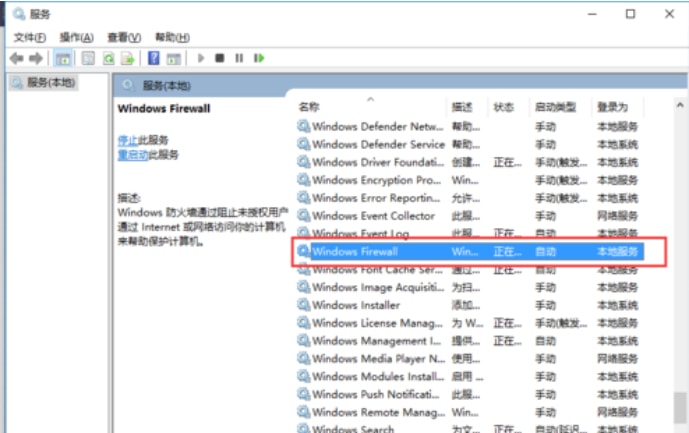689x433 pixels.
Task: Toggle the show/hide console tree icon
Action: click(62, 58)
